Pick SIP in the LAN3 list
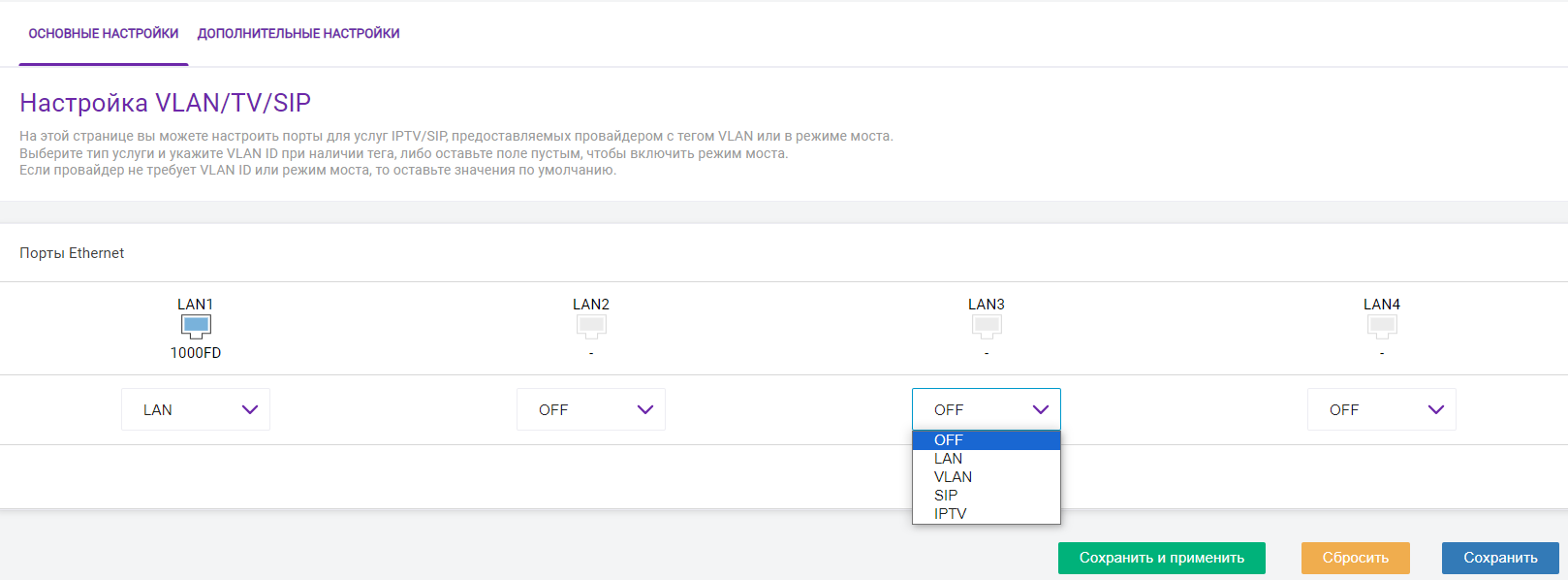1568x580 pixels. [986, 496]
